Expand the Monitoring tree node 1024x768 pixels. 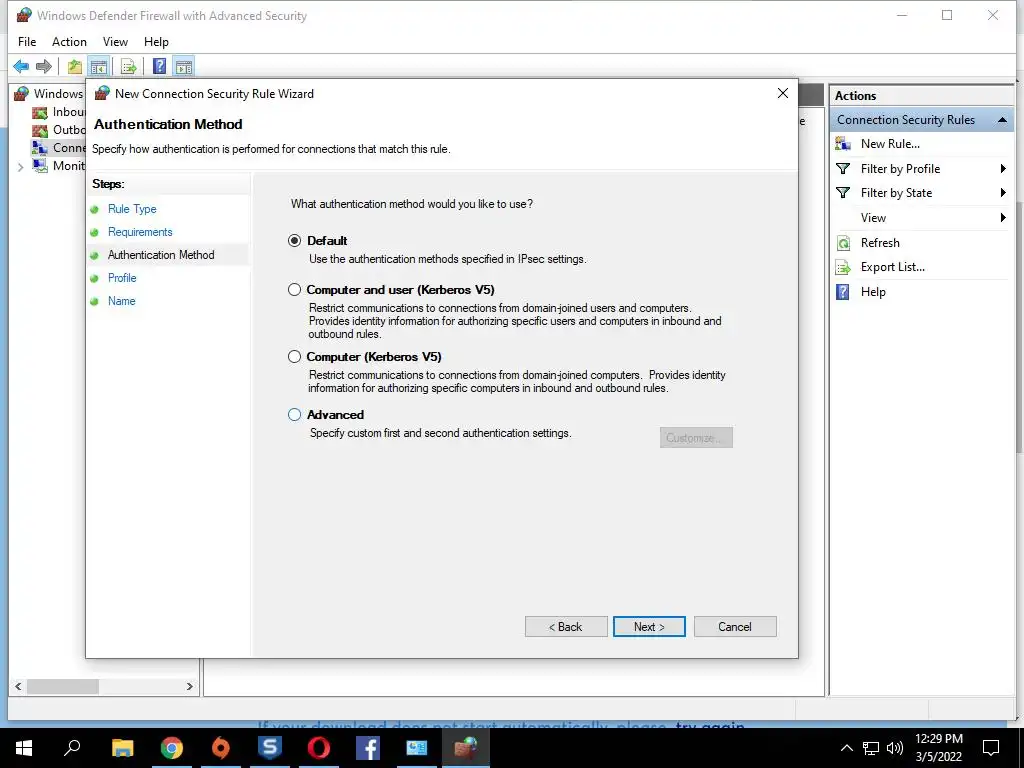pos(20,167)
